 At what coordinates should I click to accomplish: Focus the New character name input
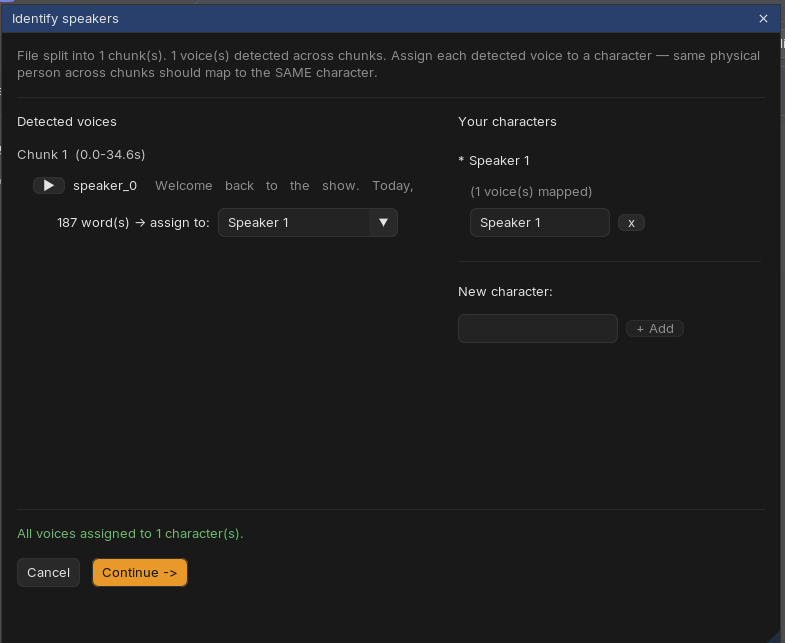coord(538,329)
